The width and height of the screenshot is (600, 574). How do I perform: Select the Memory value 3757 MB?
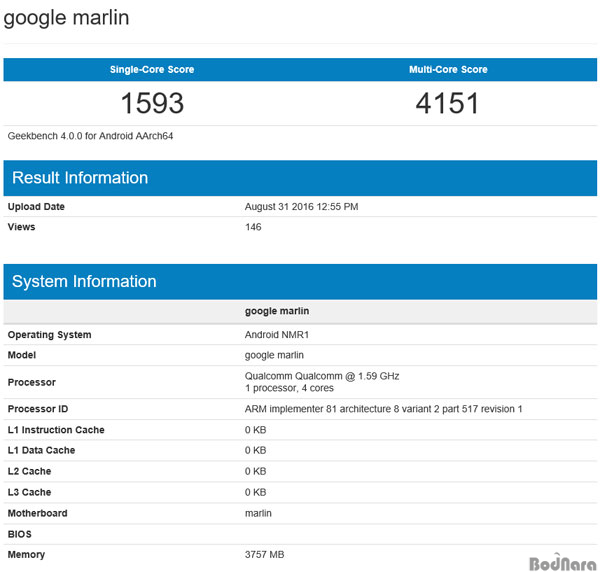pyautogui.click(x=264, y=555)
